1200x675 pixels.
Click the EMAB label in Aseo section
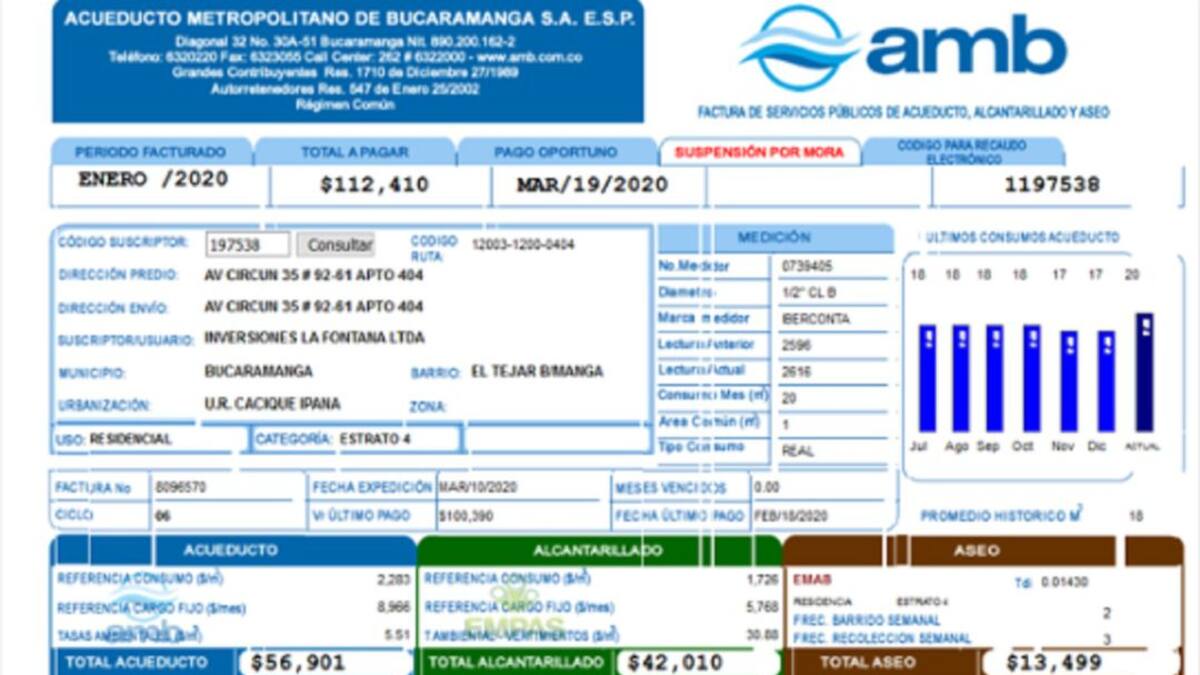[812, 580]
